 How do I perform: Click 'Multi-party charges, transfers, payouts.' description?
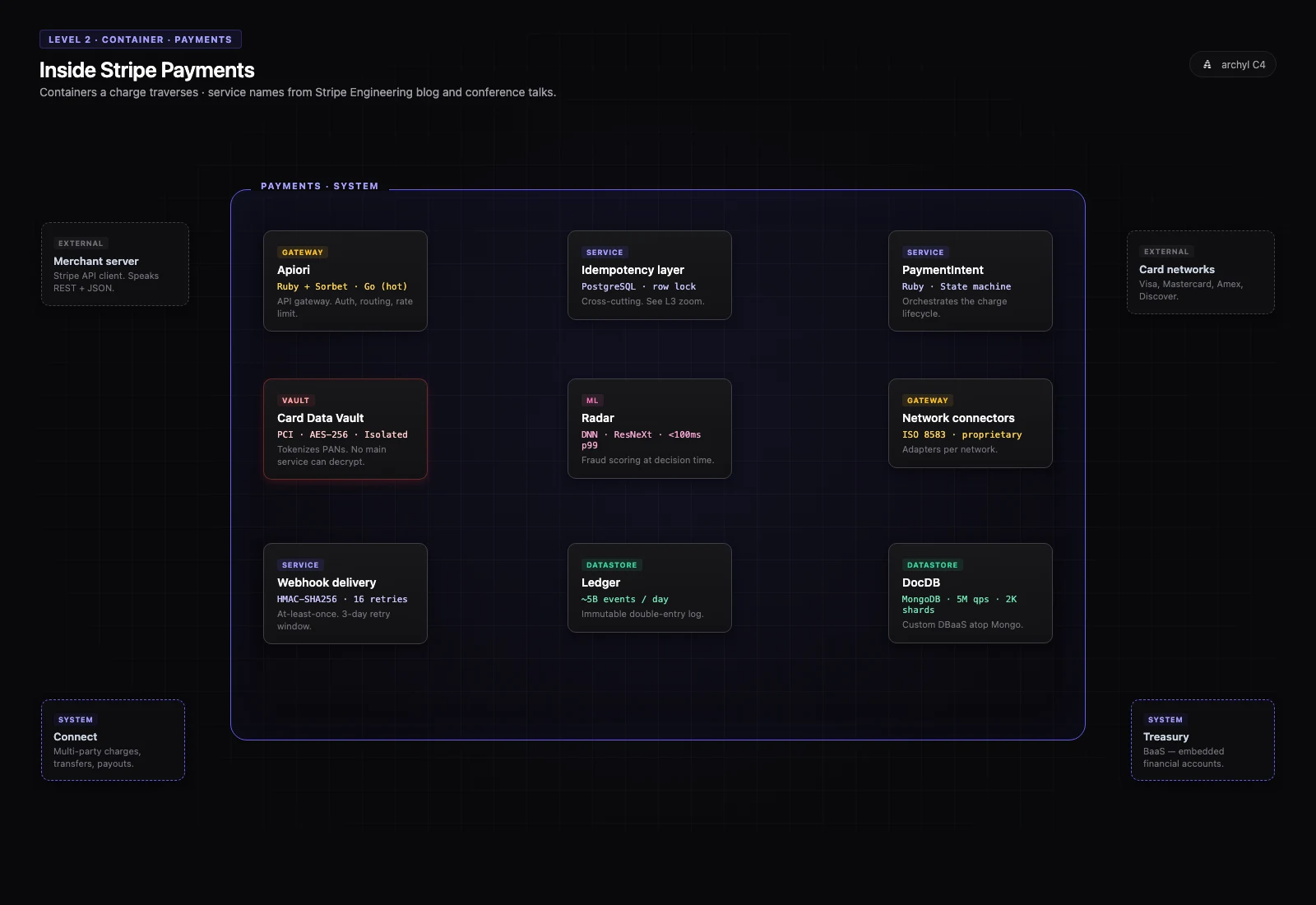click(x=97, y=758)
